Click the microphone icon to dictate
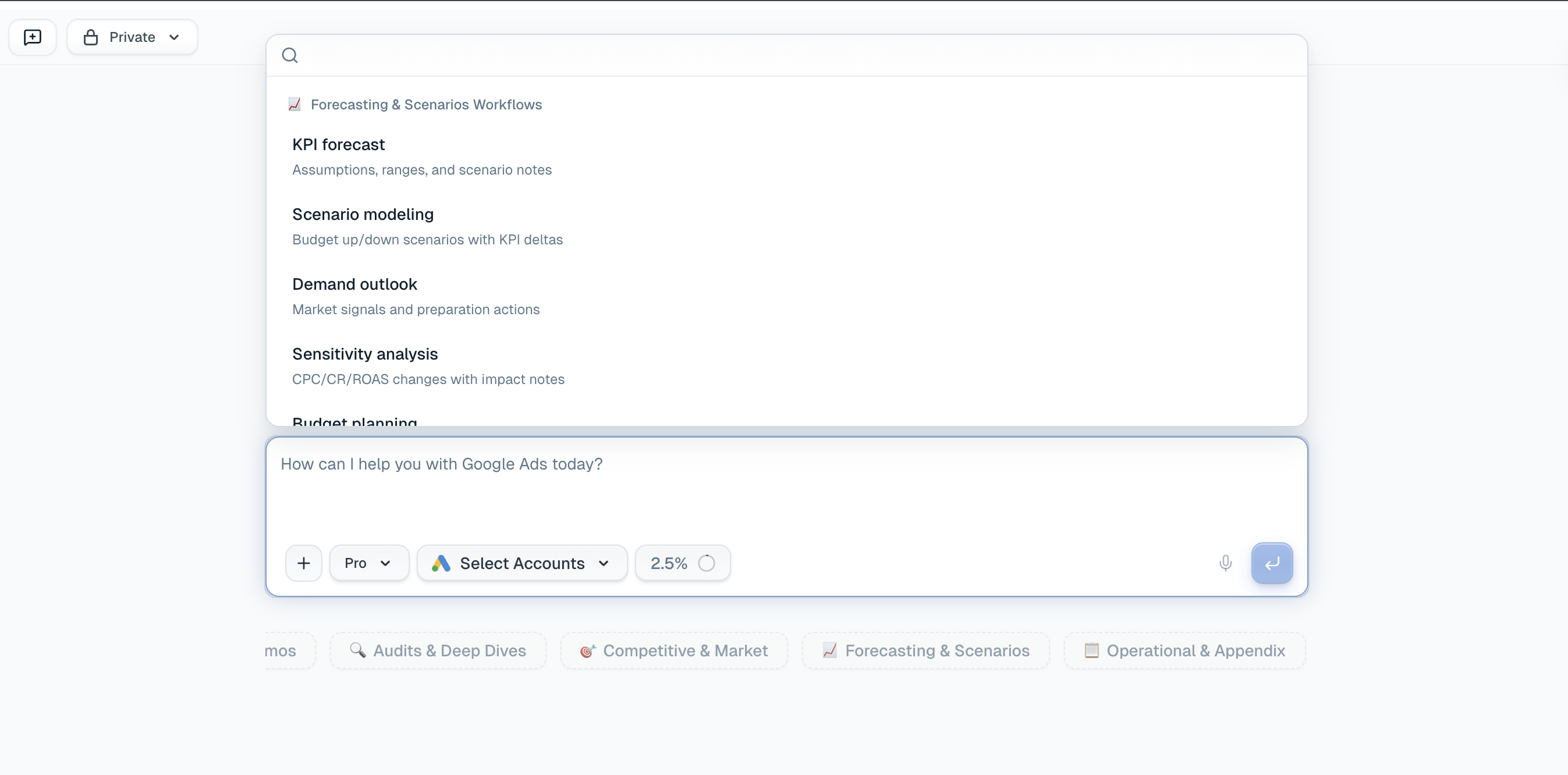 (1225, 563)
